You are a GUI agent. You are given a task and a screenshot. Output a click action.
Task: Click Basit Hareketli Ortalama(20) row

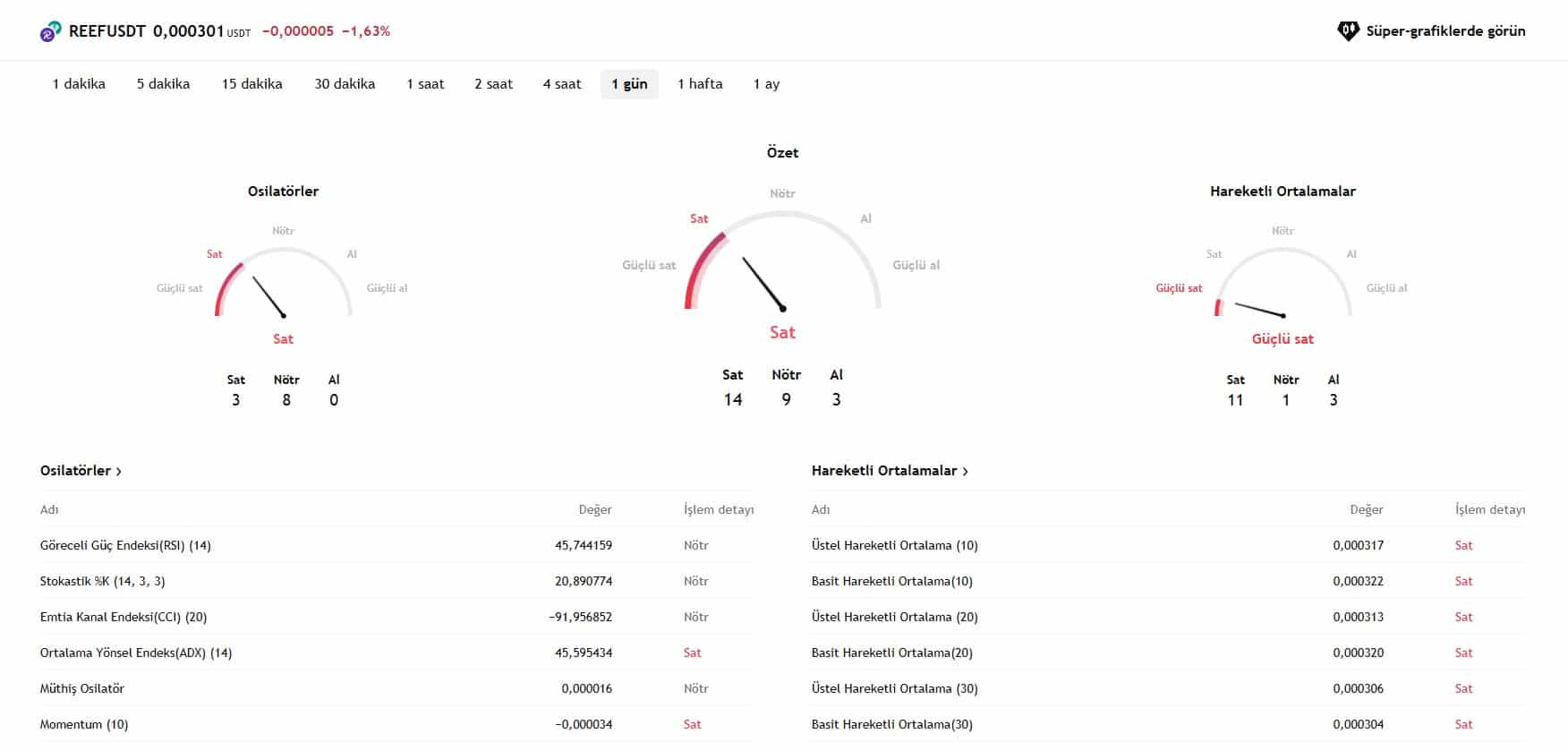[x=1169, y=653]
